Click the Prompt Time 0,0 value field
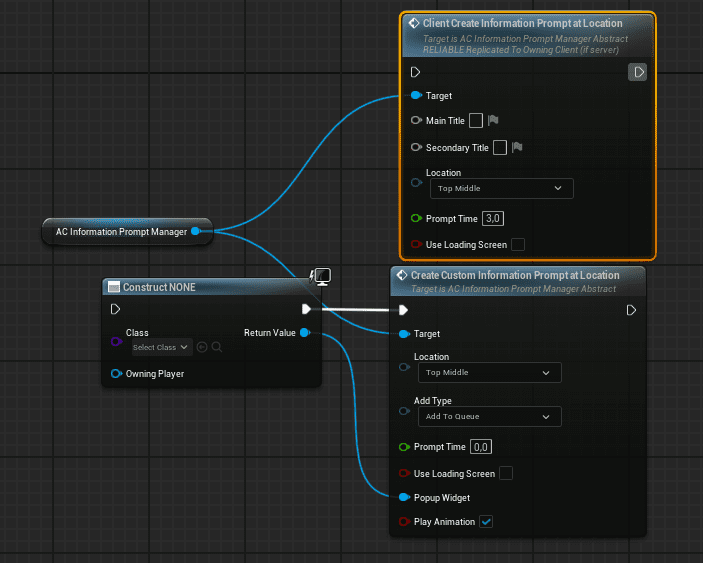 [x=481, y=447]
